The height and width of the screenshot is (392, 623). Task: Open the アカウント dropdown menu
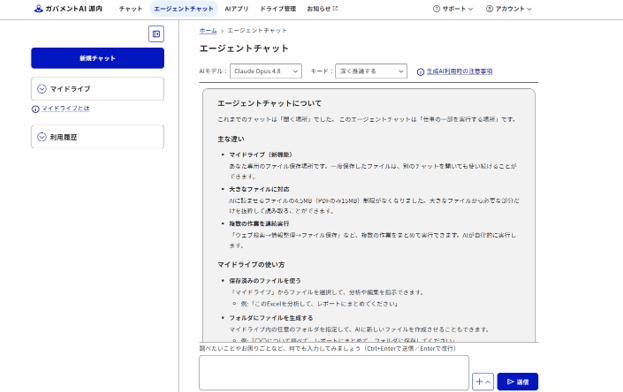coord(509,8)
